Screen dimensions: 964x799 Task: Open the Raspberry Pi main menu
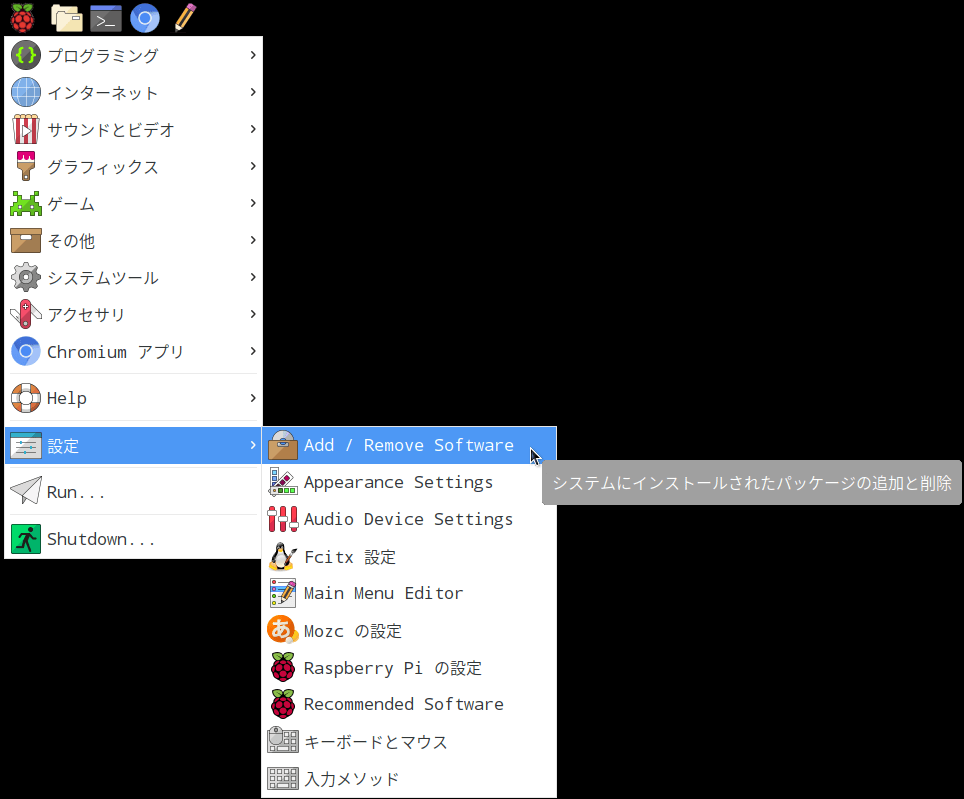[22, 18]
